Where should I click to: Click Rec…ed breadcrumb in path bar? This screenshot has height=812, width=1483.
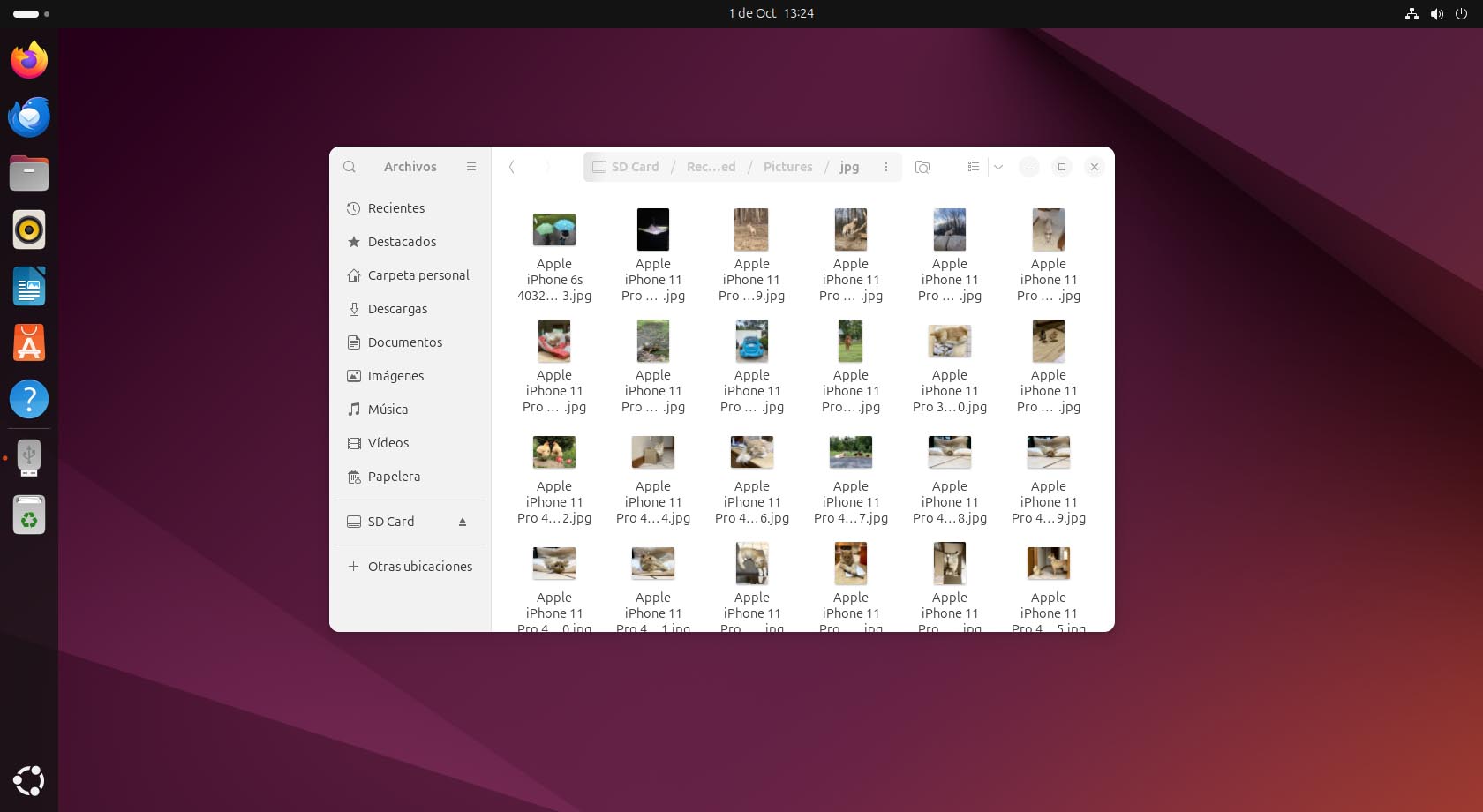[x=711, y=167]
